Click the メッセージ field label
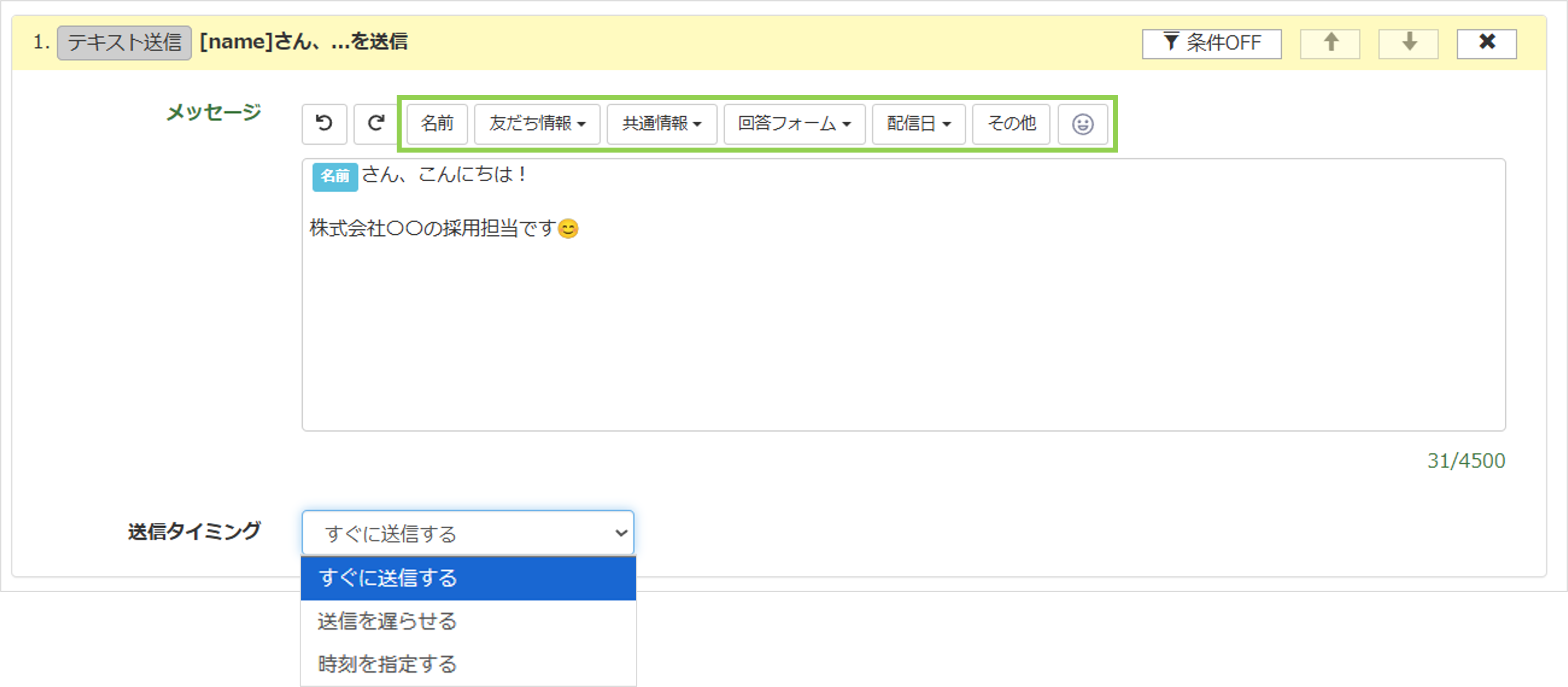Image resolution: width=1568 pixels, height=687 pixels. tap(214, 112)
